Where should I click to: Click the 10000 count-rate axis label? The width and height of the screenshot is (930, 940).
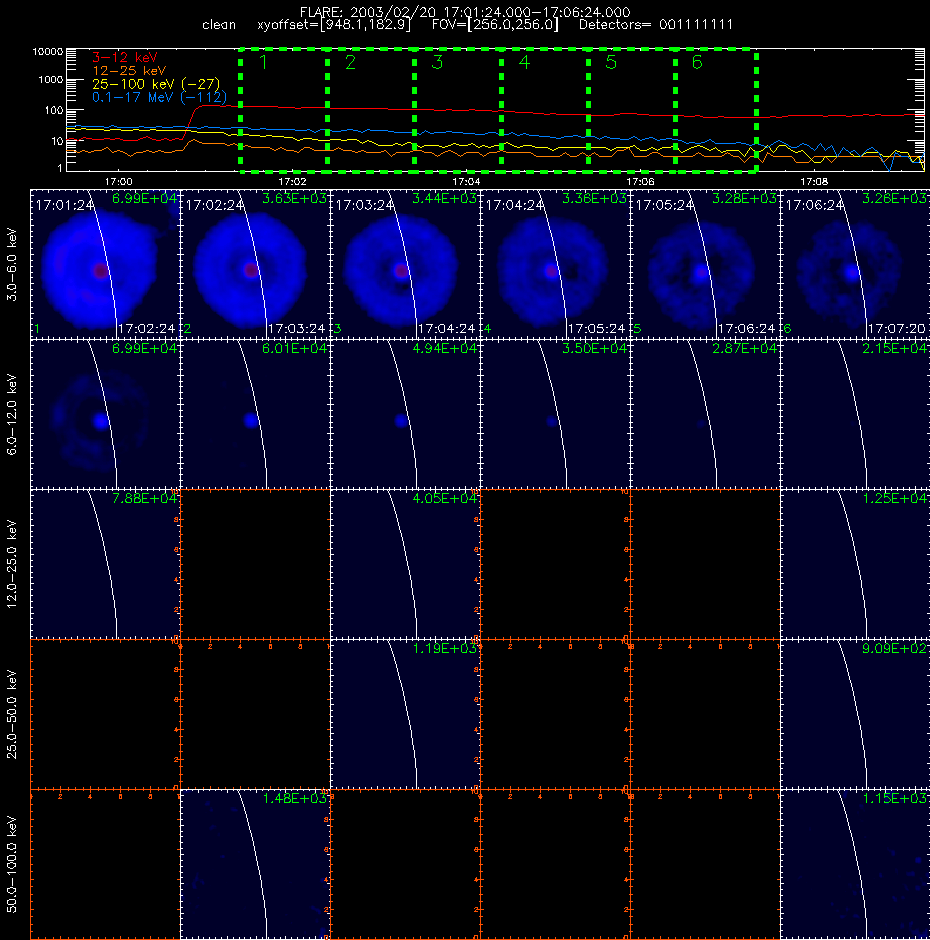(x=48, y=52)
